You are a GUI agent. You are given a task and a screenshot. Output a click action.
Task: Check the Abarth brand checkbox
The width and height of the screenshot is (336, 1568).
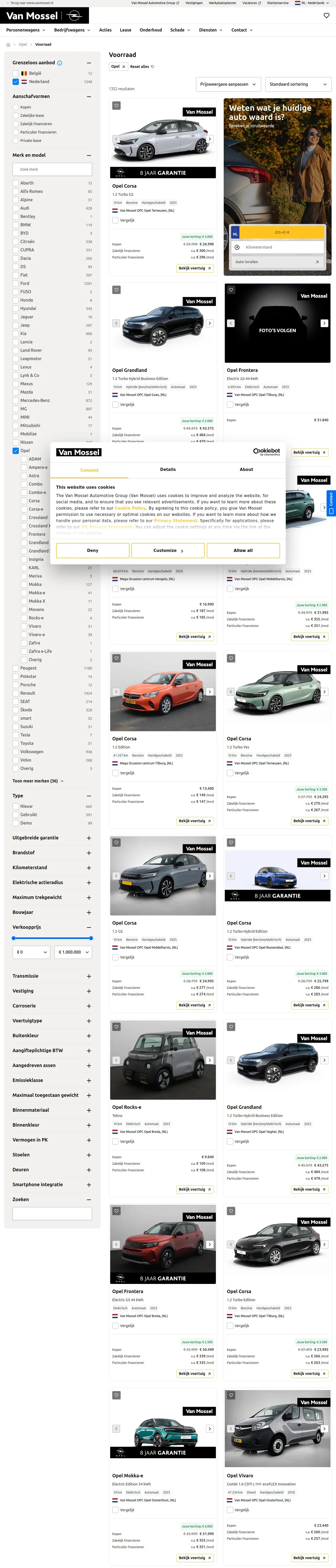(16, 183)
